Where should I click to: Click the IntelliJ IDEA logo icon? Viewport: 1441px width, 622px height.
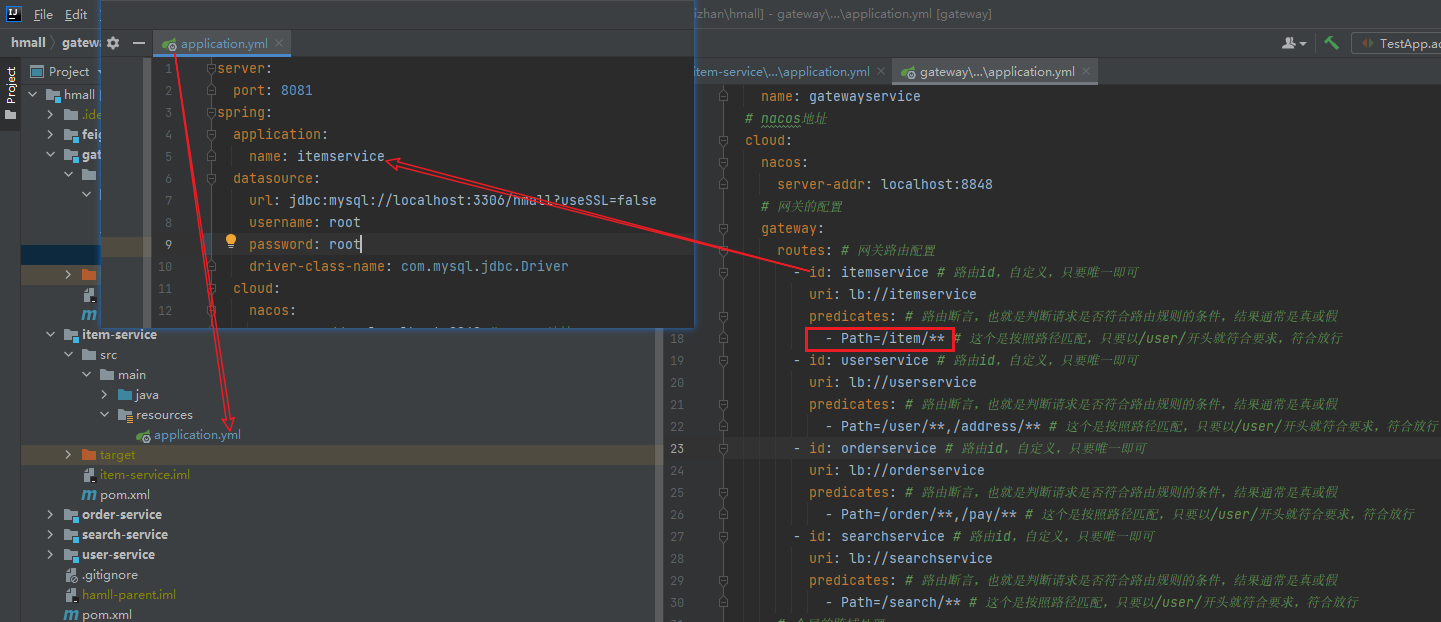[12, 15]
